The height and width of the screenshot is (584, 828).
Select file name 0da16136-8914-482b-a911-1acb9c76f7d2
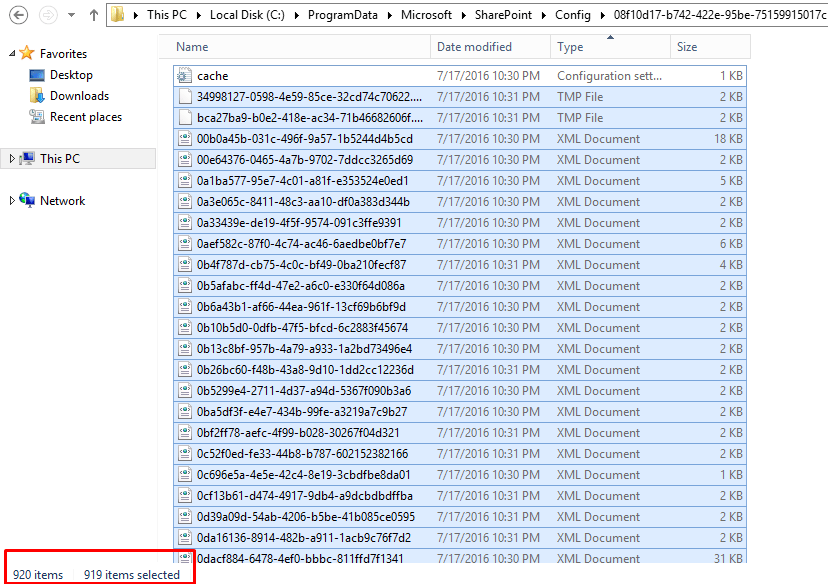tap(304, 538)
